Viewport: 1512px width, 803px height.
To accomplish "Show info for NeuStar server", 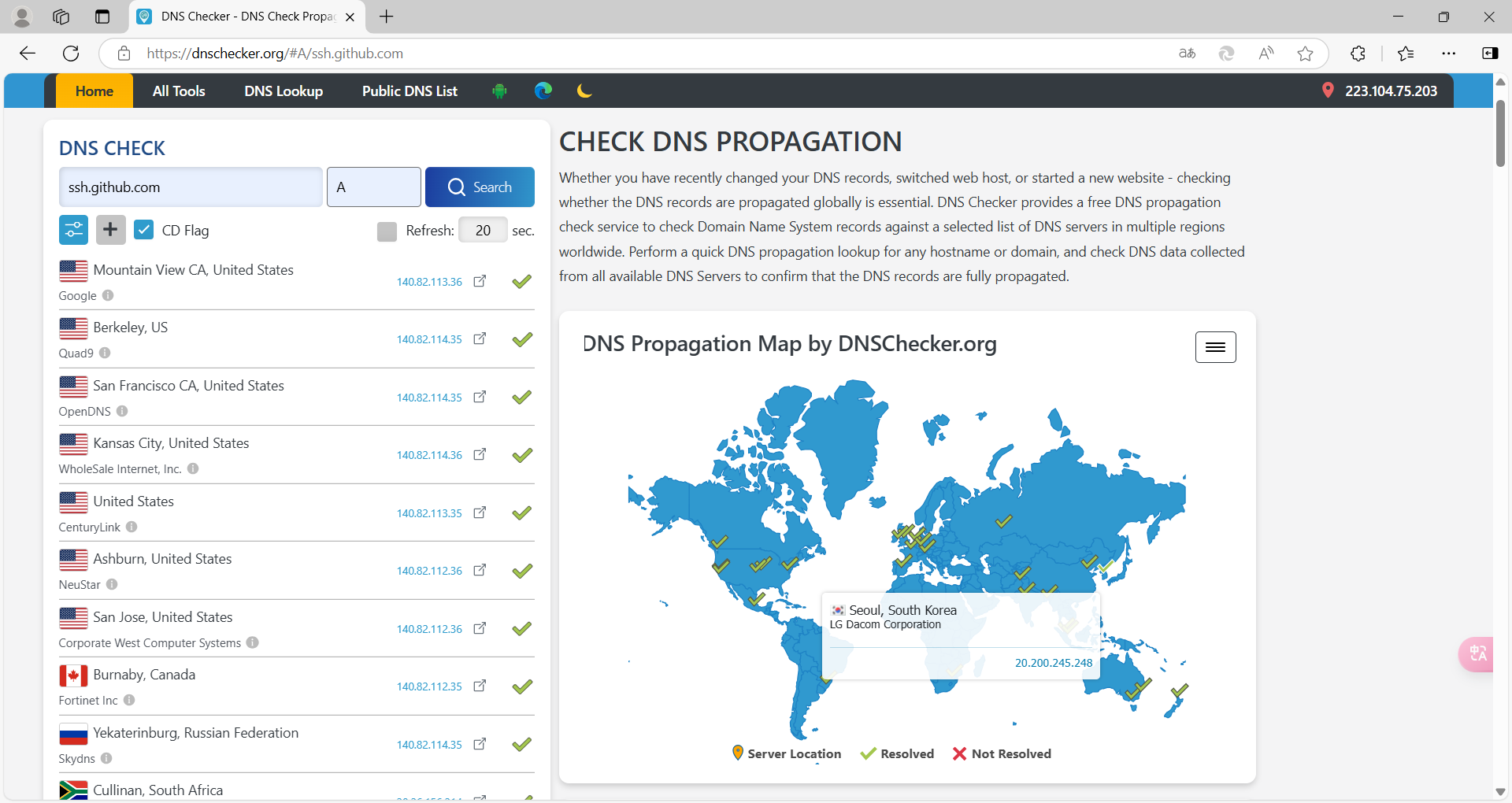I will coord(112,584).
